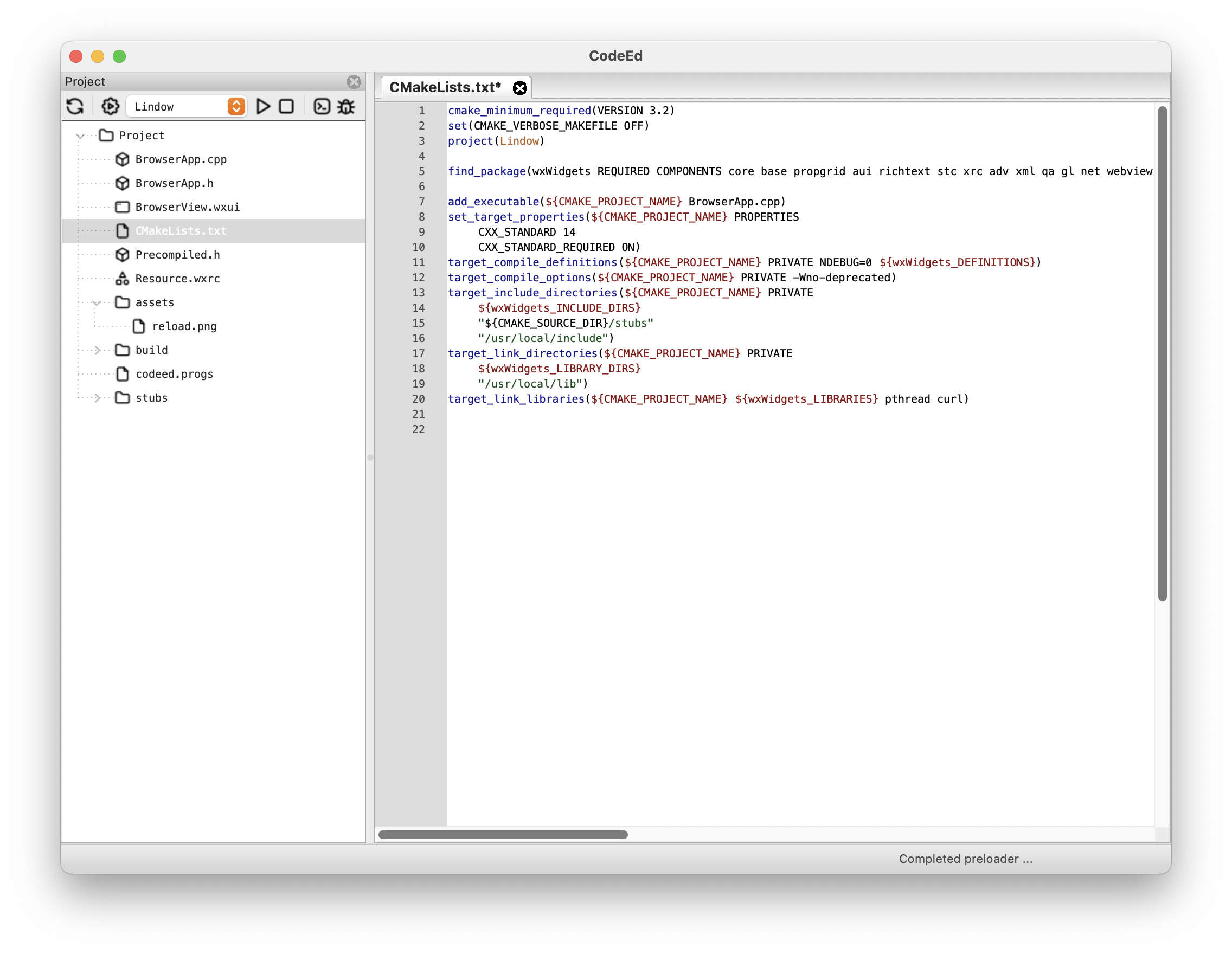The image size is (1232, 954).
Task: Click 'CXX_STANDARD 14' on line 9
Action: [x=527, y=233]
